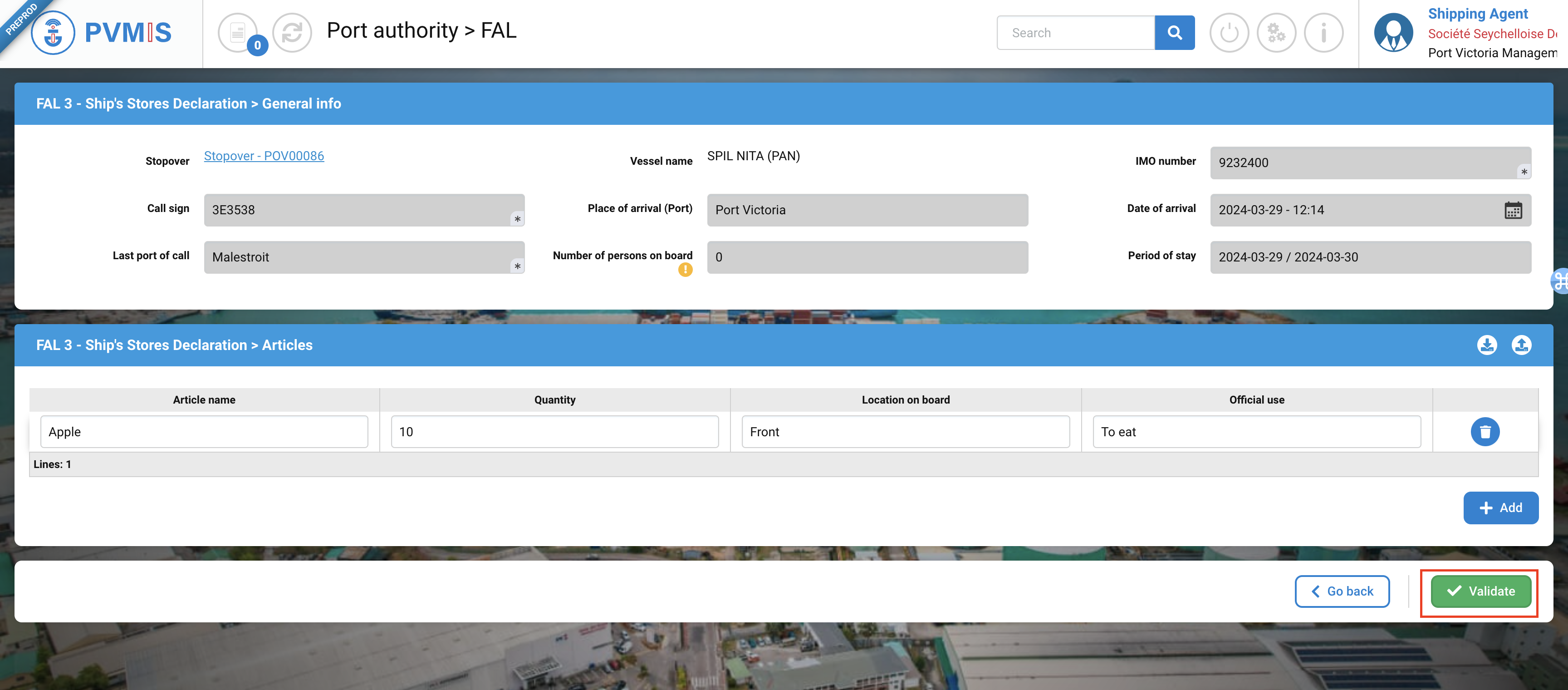Screen dimensions: 1568x690
Task: Open the documents icon with badge
Action: 238,32
